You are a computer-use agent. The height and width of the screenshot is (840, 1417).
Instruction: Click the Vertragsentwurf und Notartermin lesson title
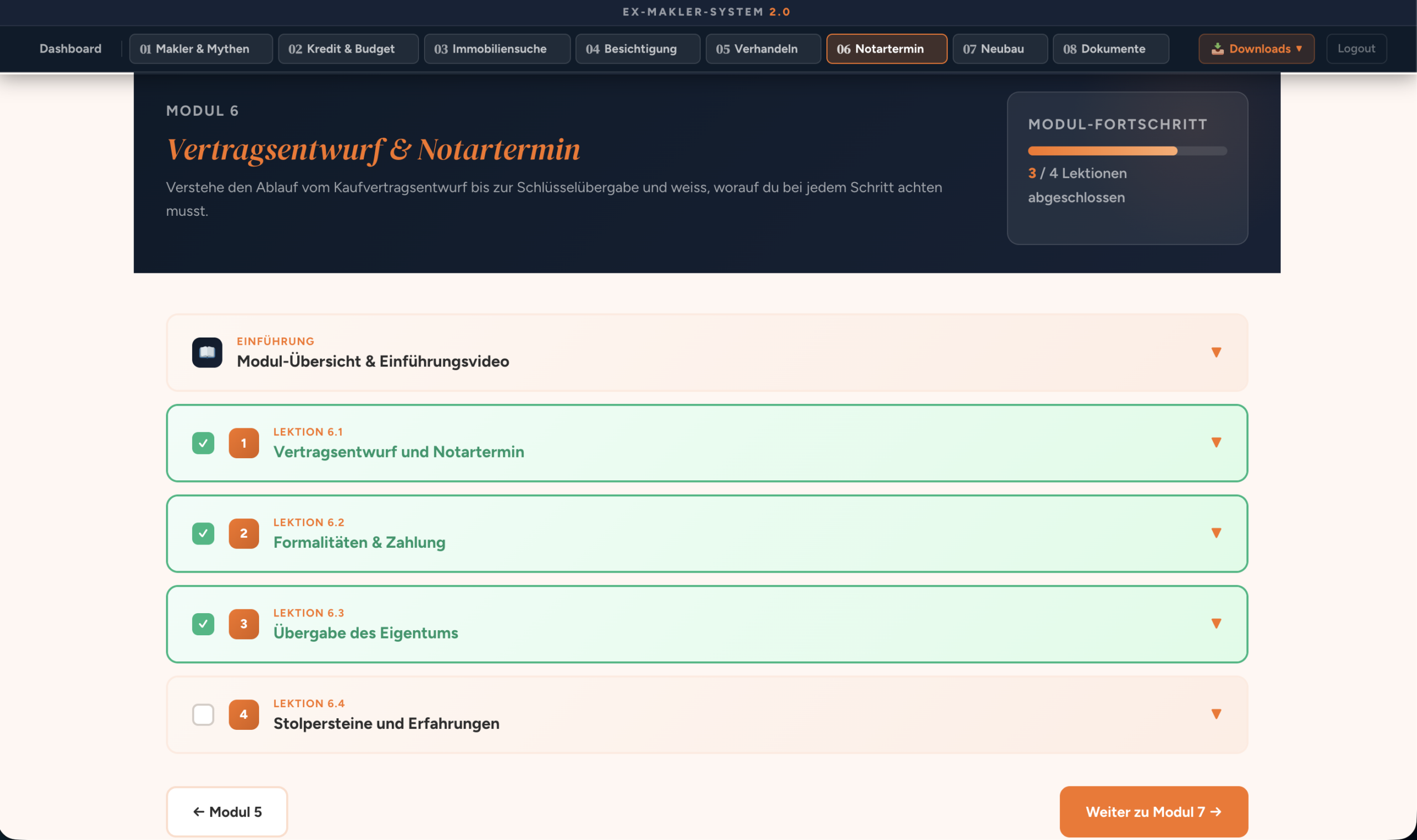(x=399, y=452)
